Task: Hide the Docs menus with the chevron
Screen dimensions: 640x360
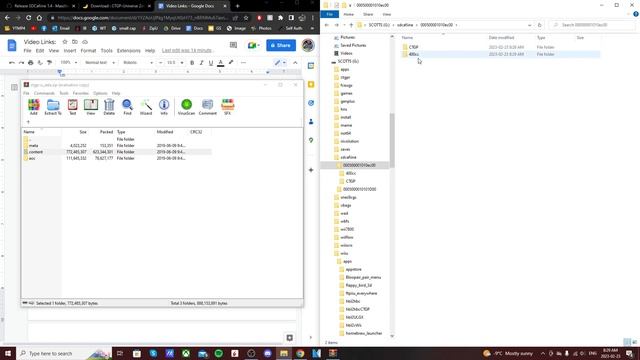Action: click(x=295, y=63)
